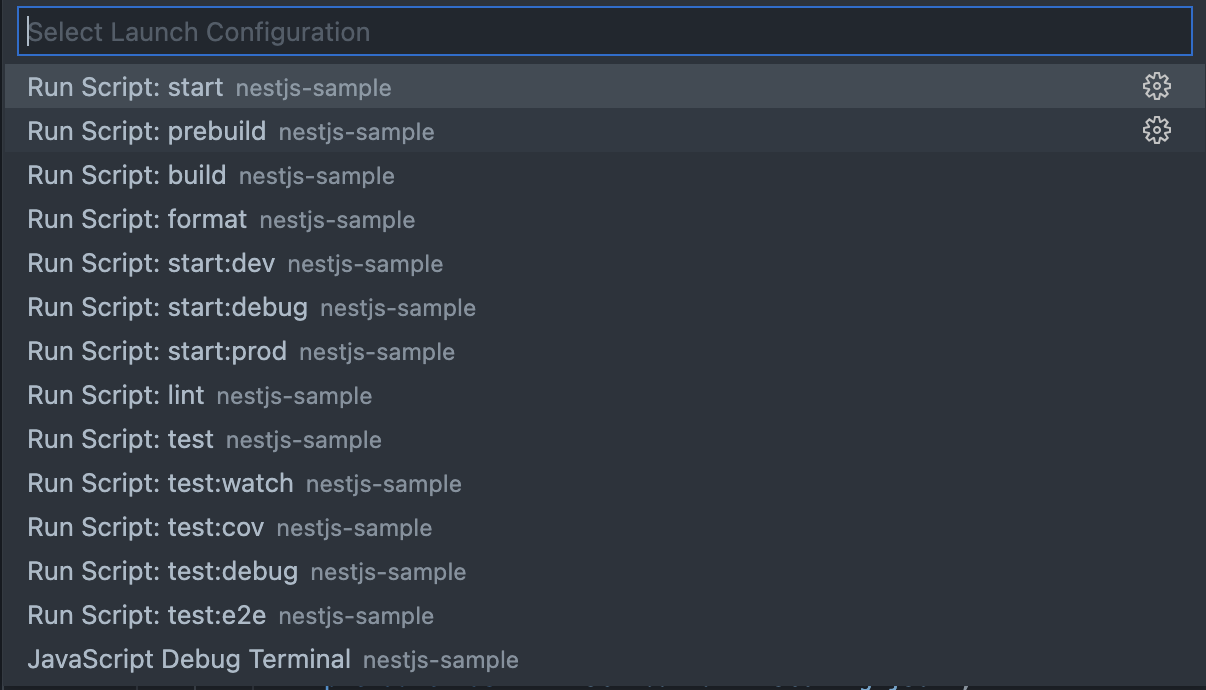Choose Run Script: build entry

click(605, 175)
